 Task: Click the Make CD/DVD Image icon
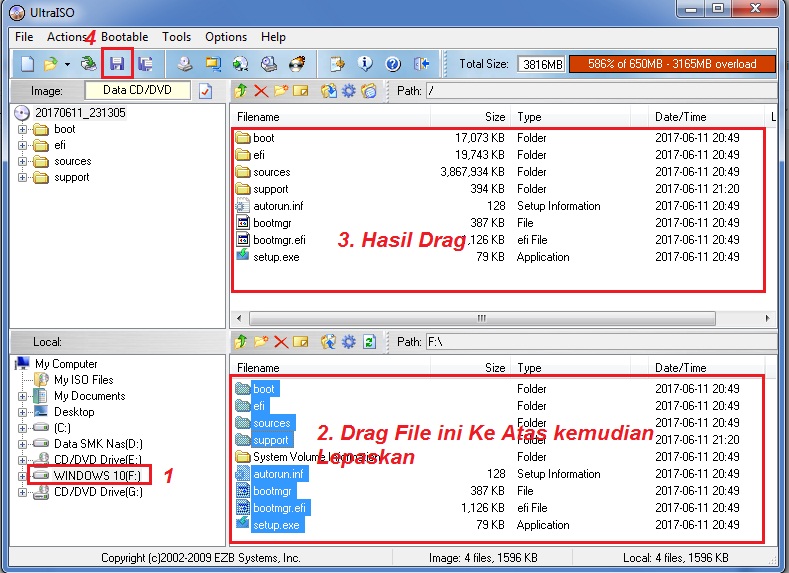pos(185,64)
